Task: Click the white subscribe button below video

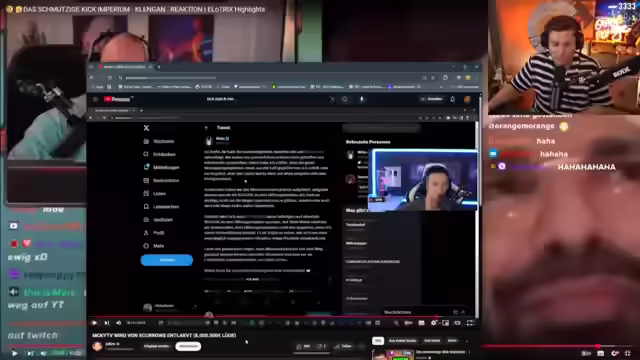Action: point(188,346)
